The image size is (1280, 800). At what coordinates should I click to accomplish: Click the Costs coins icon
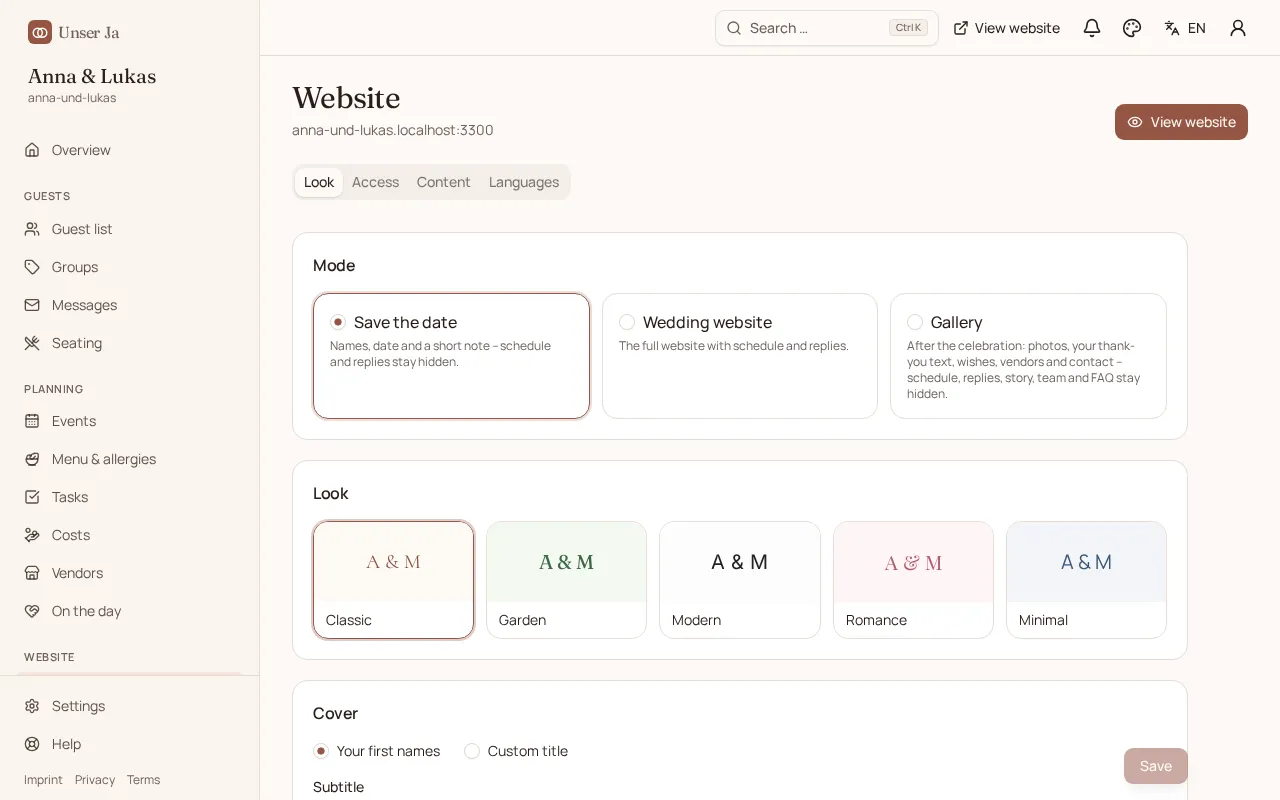(x=32, y=535)
